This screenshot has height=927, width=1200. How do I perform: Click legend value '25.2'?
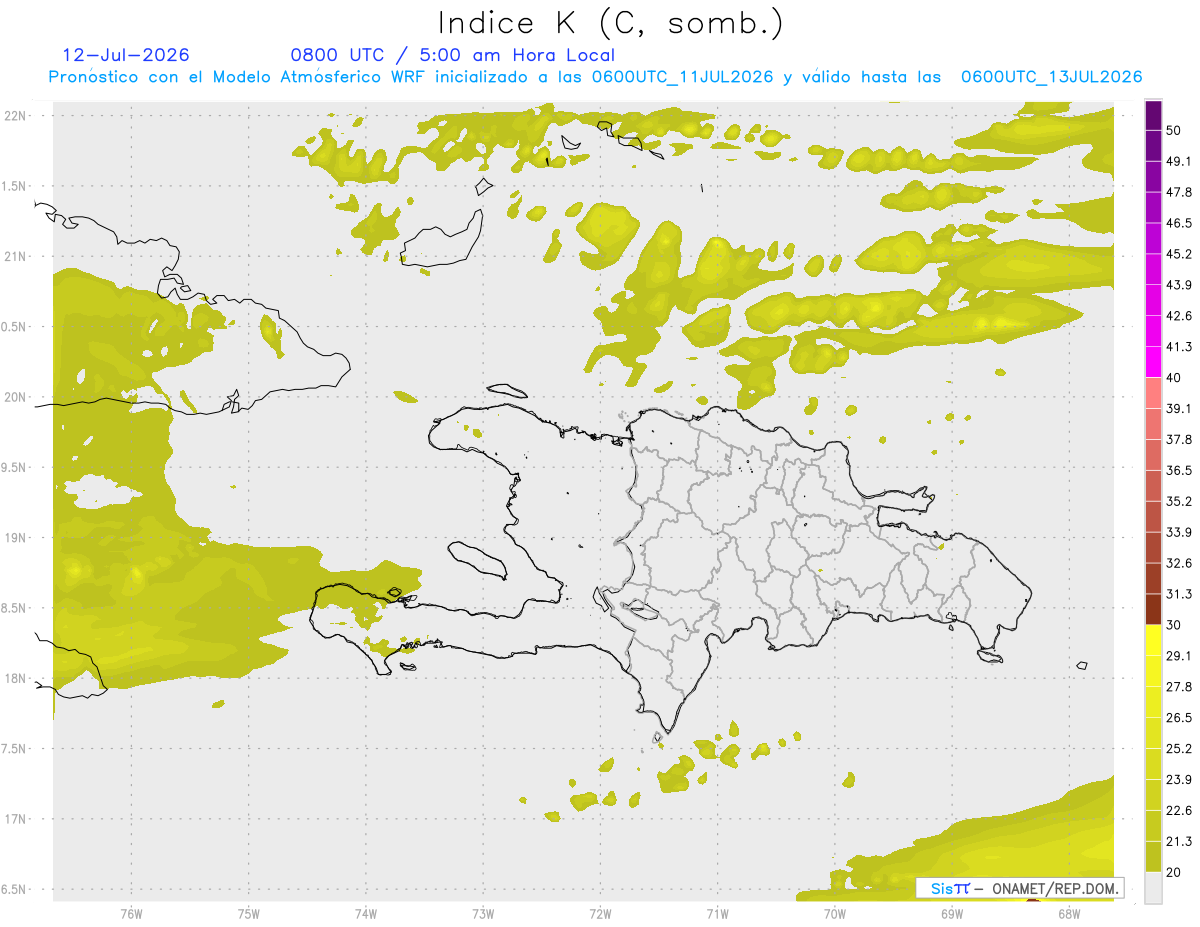[x=1179, y=749]
